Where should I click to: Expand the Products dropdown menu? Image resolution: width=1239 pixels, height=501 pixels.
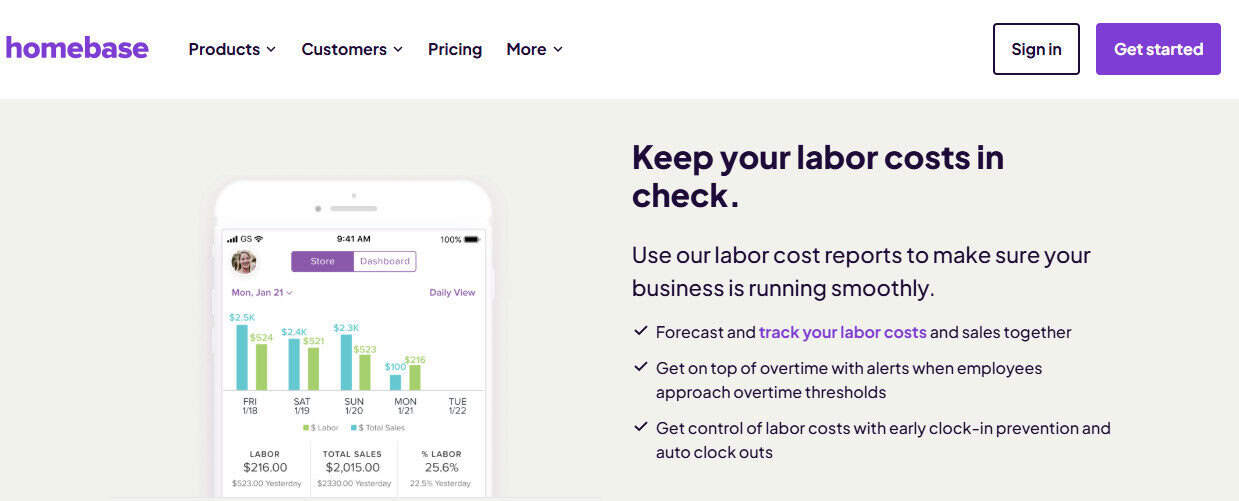click(232, 49)
